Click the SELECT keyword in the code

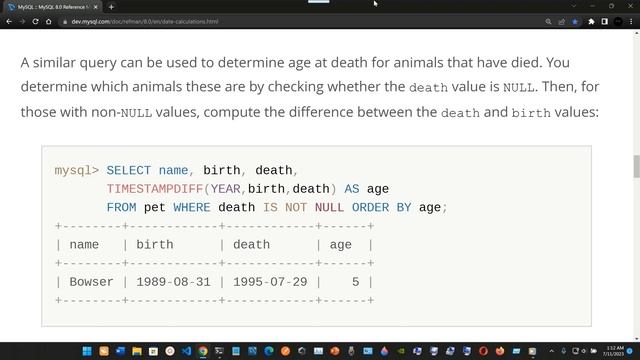(x=129, y=170)
